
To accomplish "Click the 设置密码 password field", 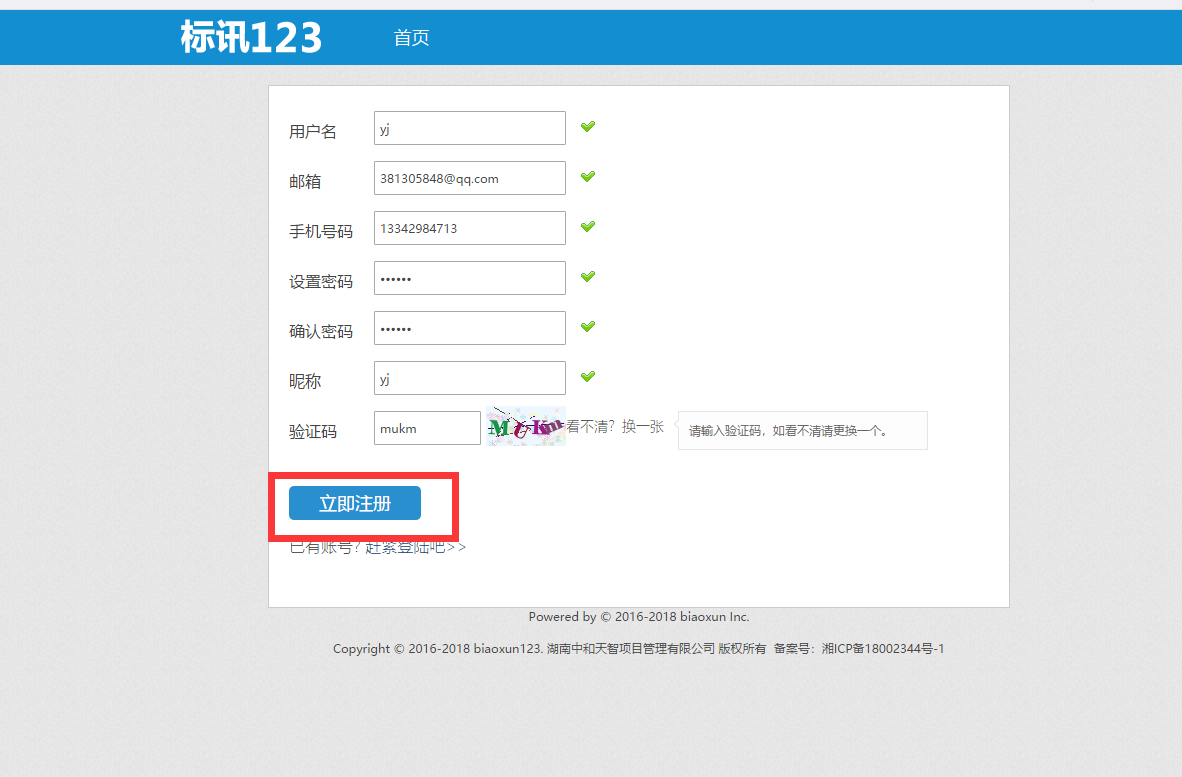I will pos(470,278).
